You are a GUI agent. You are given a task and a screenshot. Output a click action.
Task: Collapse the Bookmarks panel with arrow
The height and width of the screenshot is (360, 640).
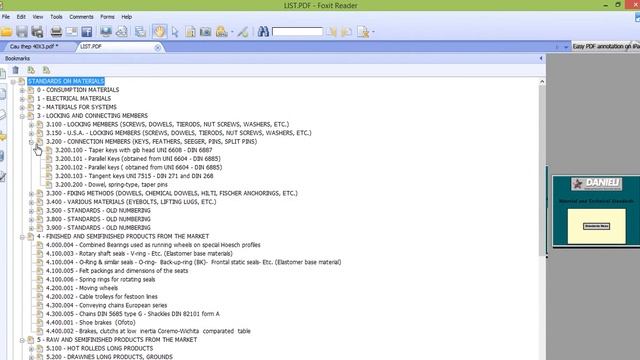tap(541, 58)
